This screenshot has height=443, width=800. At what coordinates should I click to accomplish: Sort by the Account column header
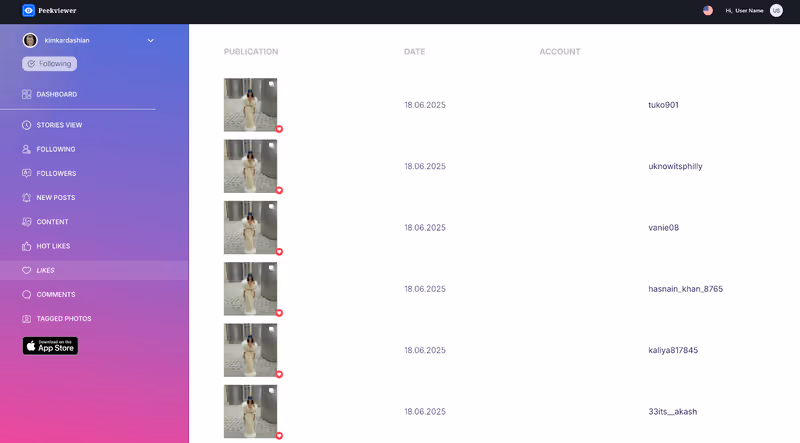pos(560,52)
